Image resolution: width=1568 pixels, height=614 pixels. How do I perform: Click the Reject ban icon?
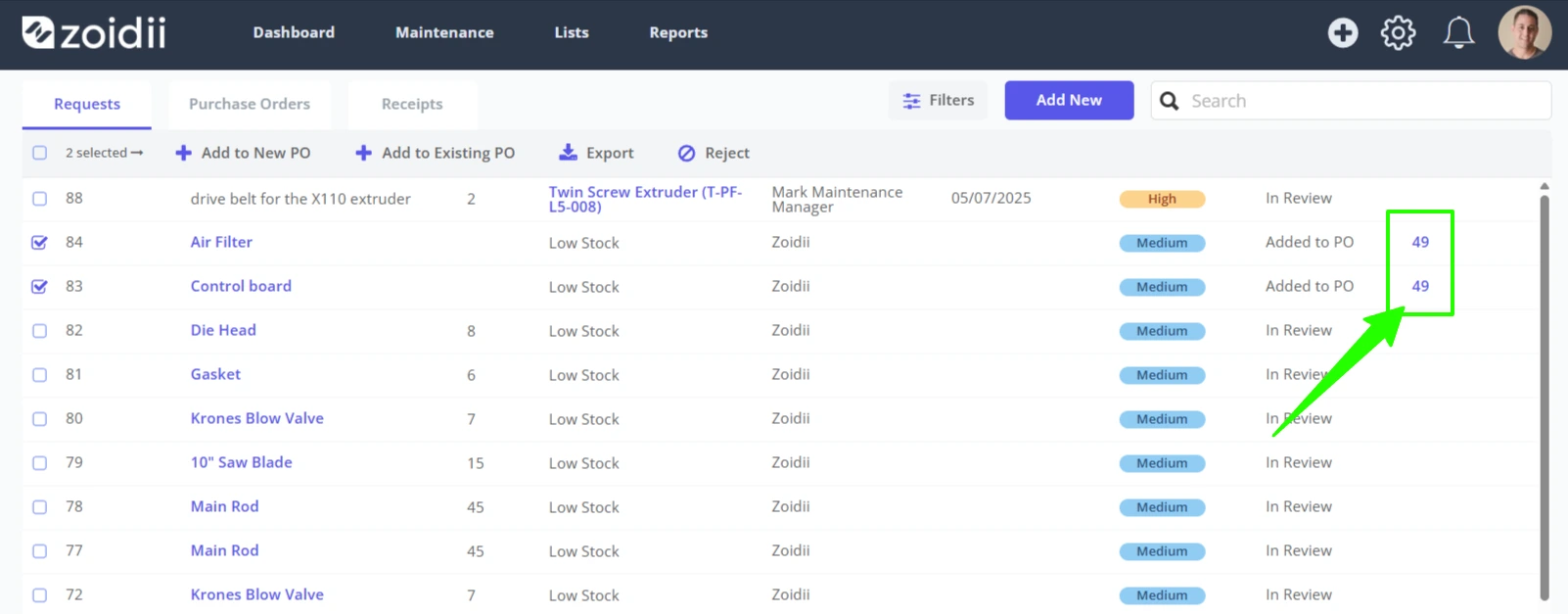click(687, 153)
